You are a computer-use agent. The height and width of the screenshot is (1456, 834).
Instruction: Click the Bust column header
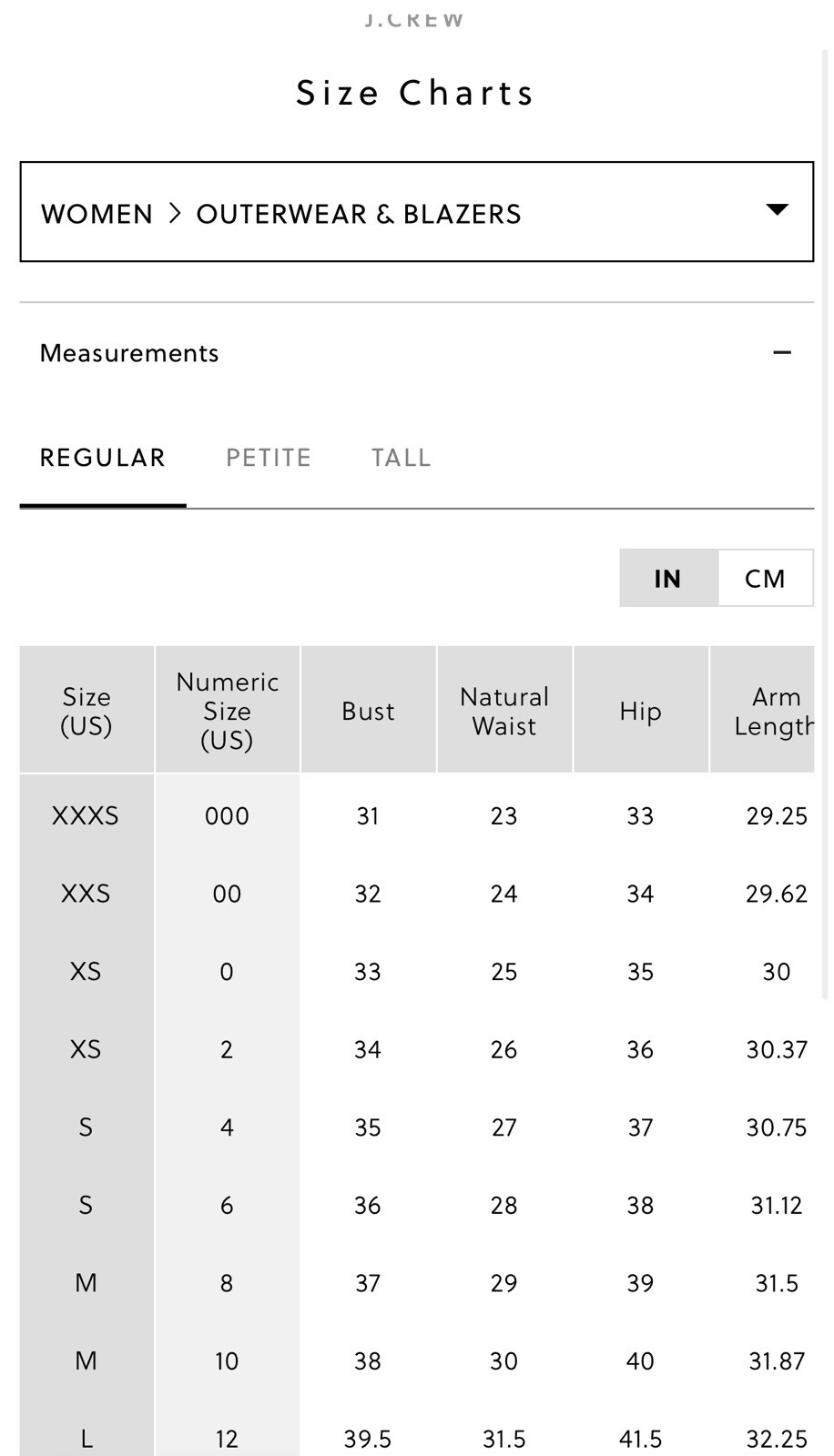pos(368,711)
